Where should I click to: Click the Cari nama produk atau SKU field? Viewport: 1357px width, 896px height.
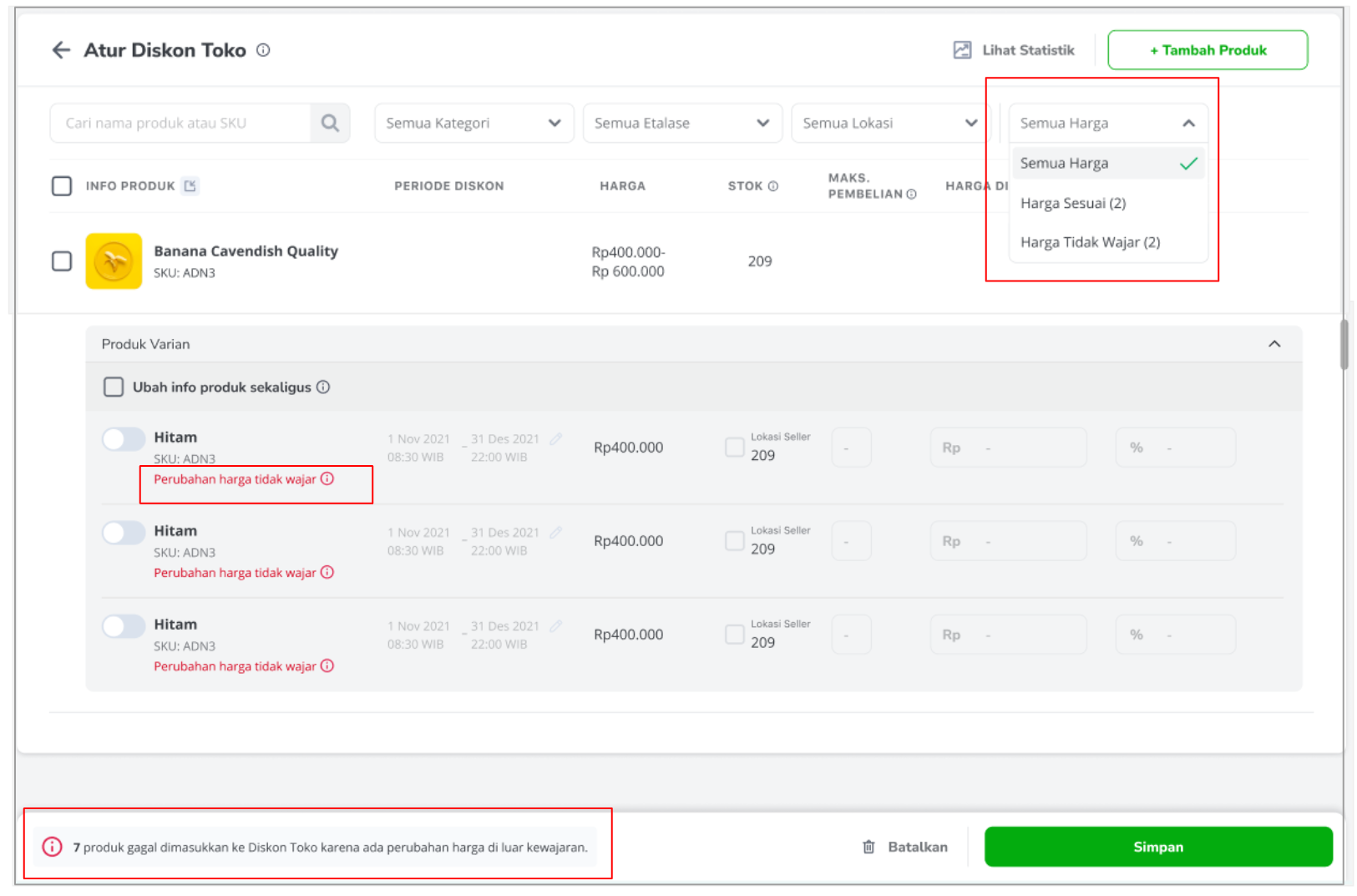[x=180, y=124]
